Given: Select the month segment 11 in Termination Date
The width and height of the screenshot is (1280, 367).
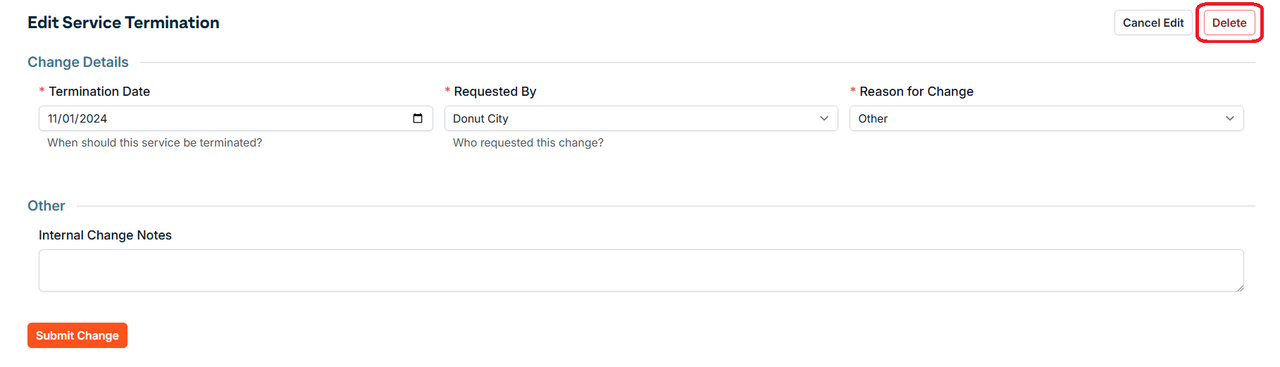Looking at the screenshot, I should point(54,118).
